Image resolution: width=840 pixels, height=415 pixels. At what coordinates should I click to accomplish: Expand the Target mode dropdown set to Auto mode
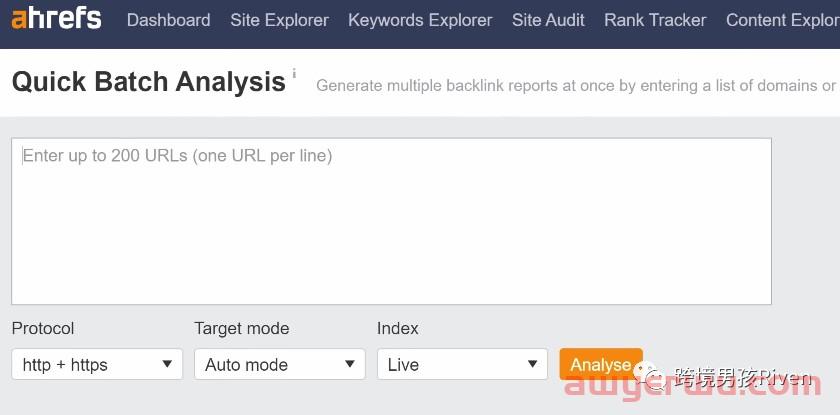[x=280, y=364]
